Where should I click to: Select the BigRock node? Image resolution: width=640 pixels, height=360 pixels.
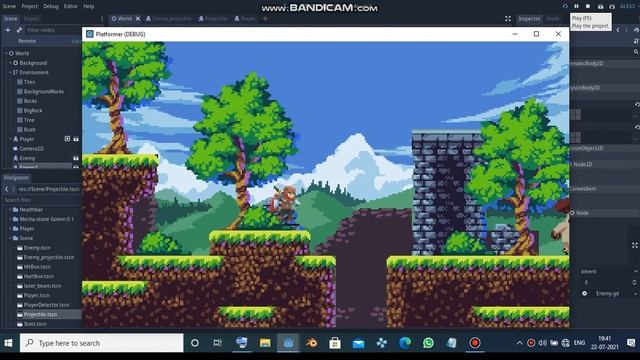[33, 111]
